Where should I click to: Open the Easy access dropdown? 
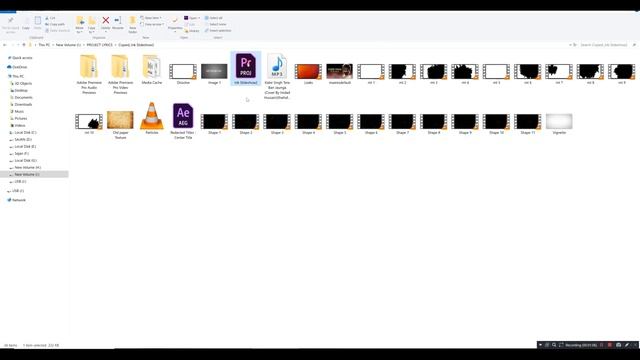pos(152,24)
